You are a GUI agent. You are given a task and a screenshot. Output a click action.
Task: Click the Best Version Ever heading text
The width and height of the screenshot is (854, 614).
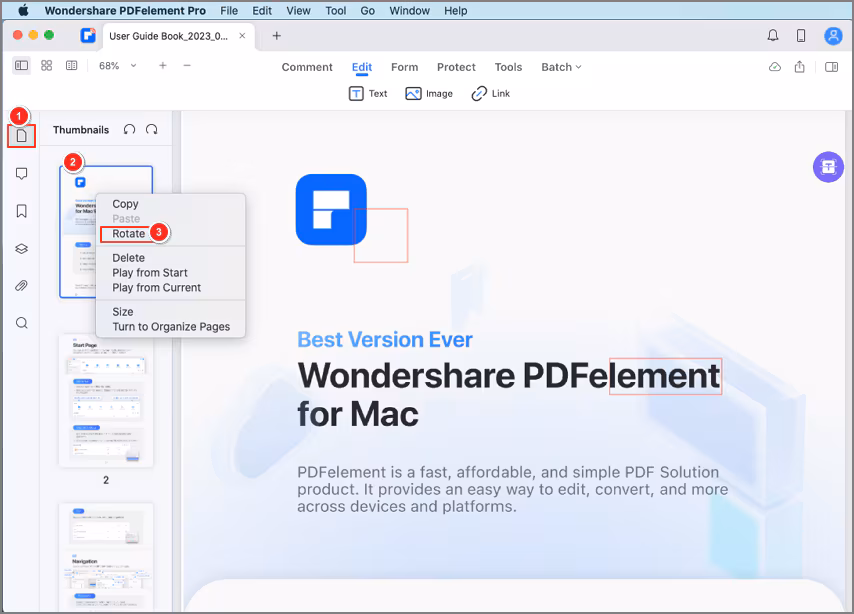point(385,339)
